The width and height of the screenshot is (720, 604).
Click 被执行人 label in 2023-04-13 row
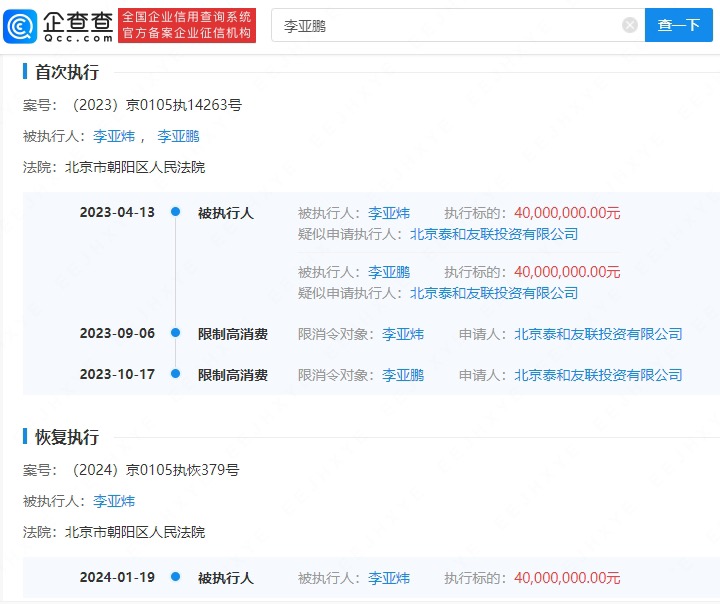225,213
